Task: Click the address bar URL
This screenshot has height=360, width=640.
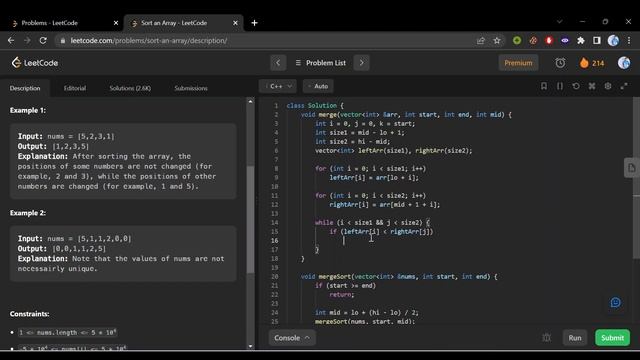Action: tap(149, 40)
